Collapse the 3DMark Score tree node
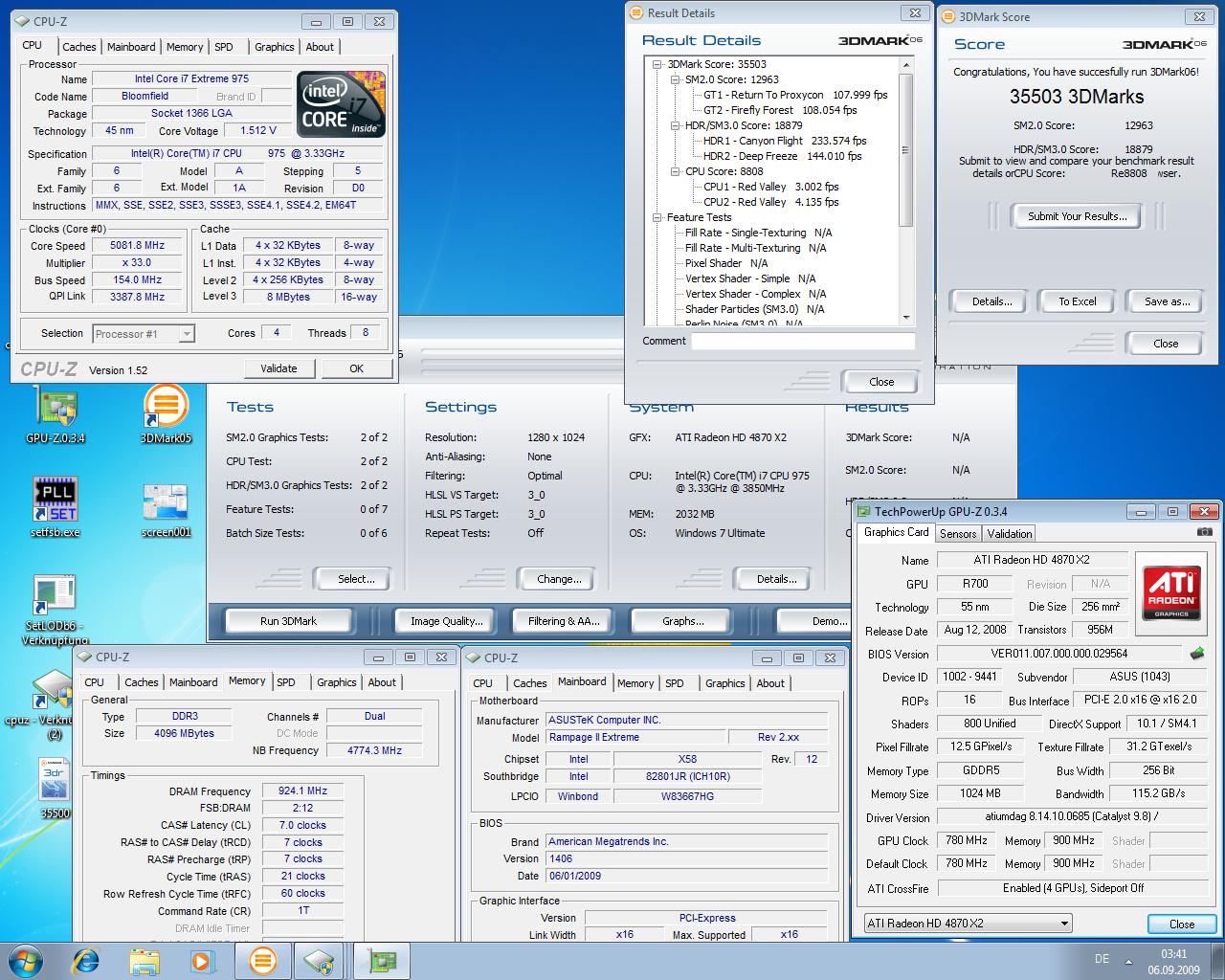The width and height of the screenshot is (1225, 980). coord(657,64)
